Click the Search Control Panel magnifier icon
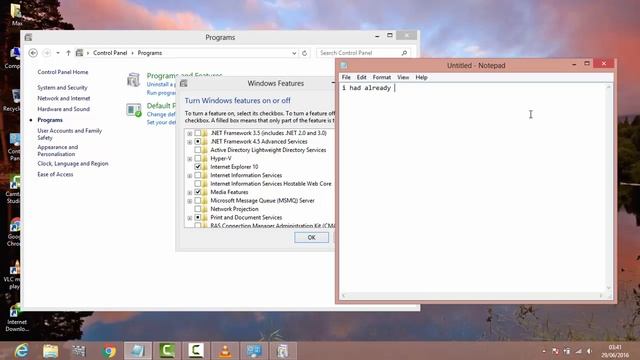This screenshot has height=360, width=640. [x=404, y=53]
